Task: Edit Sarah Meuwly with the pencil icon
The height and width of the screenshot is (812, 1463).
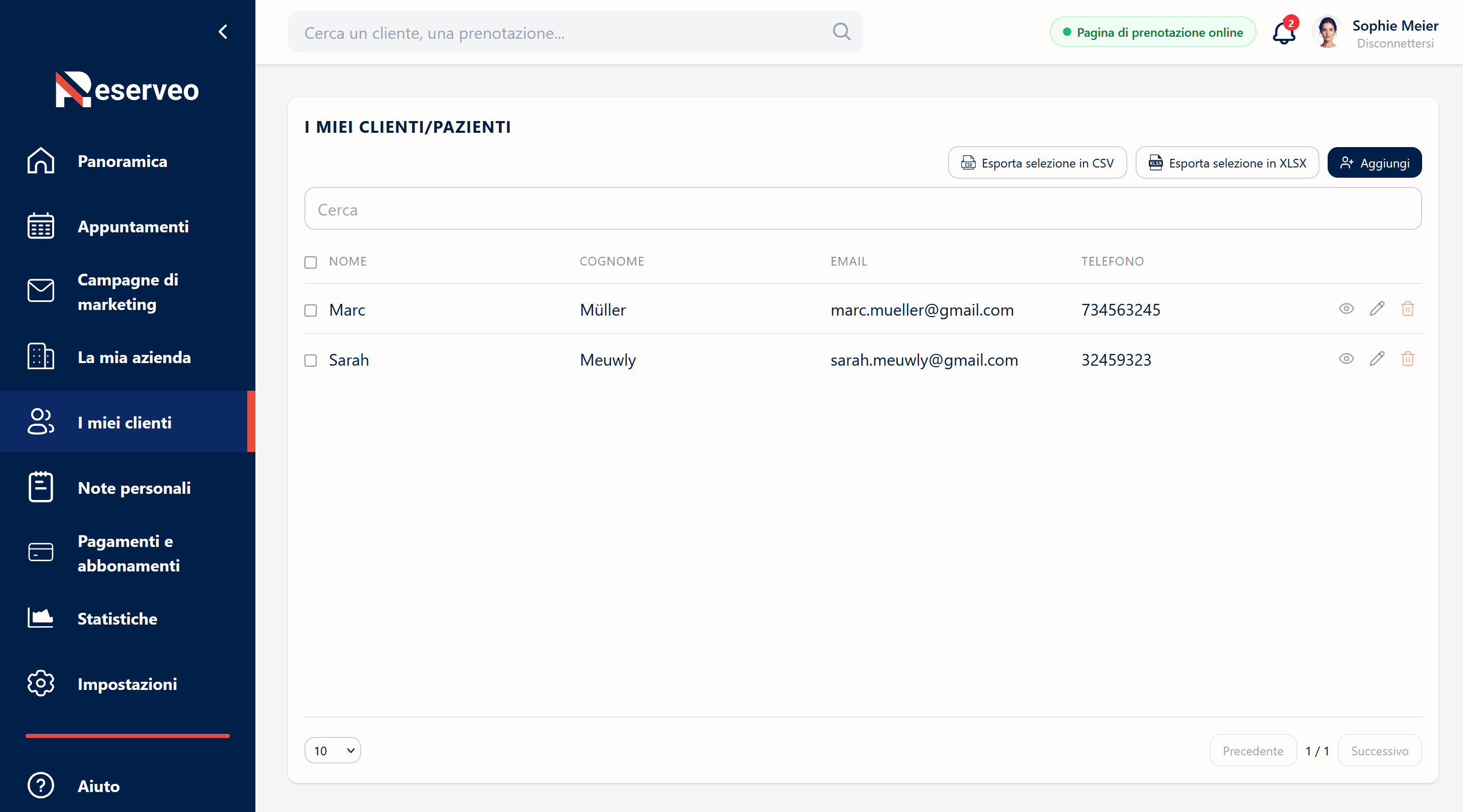Action: pyautogui.click(x=1377, y=359)
